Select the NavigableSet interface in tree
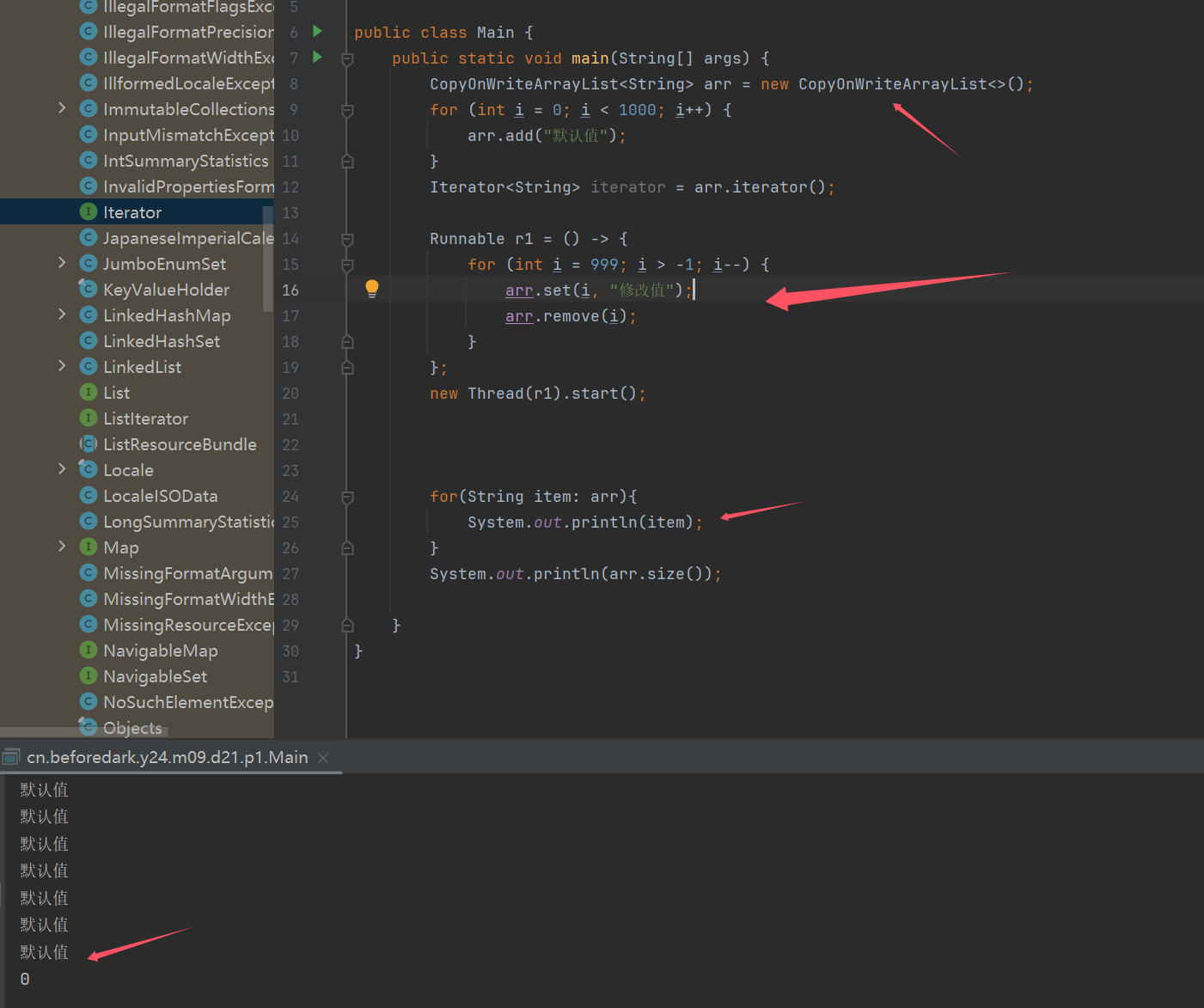The width and height of the screenshot is (1204, 1008). point(155,676)
